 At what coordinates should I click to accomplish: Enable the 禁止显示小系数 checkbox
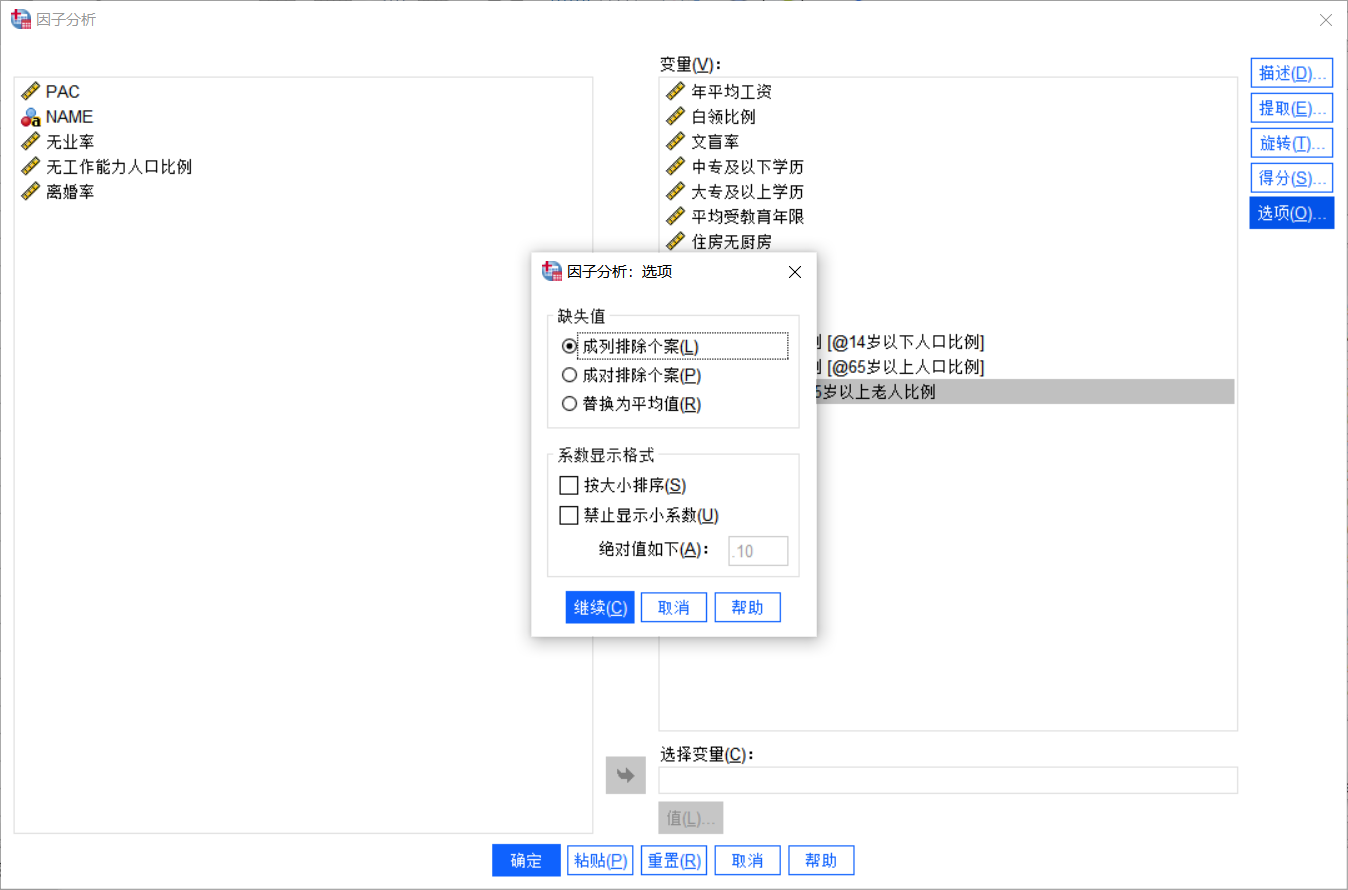click(569, 515)
